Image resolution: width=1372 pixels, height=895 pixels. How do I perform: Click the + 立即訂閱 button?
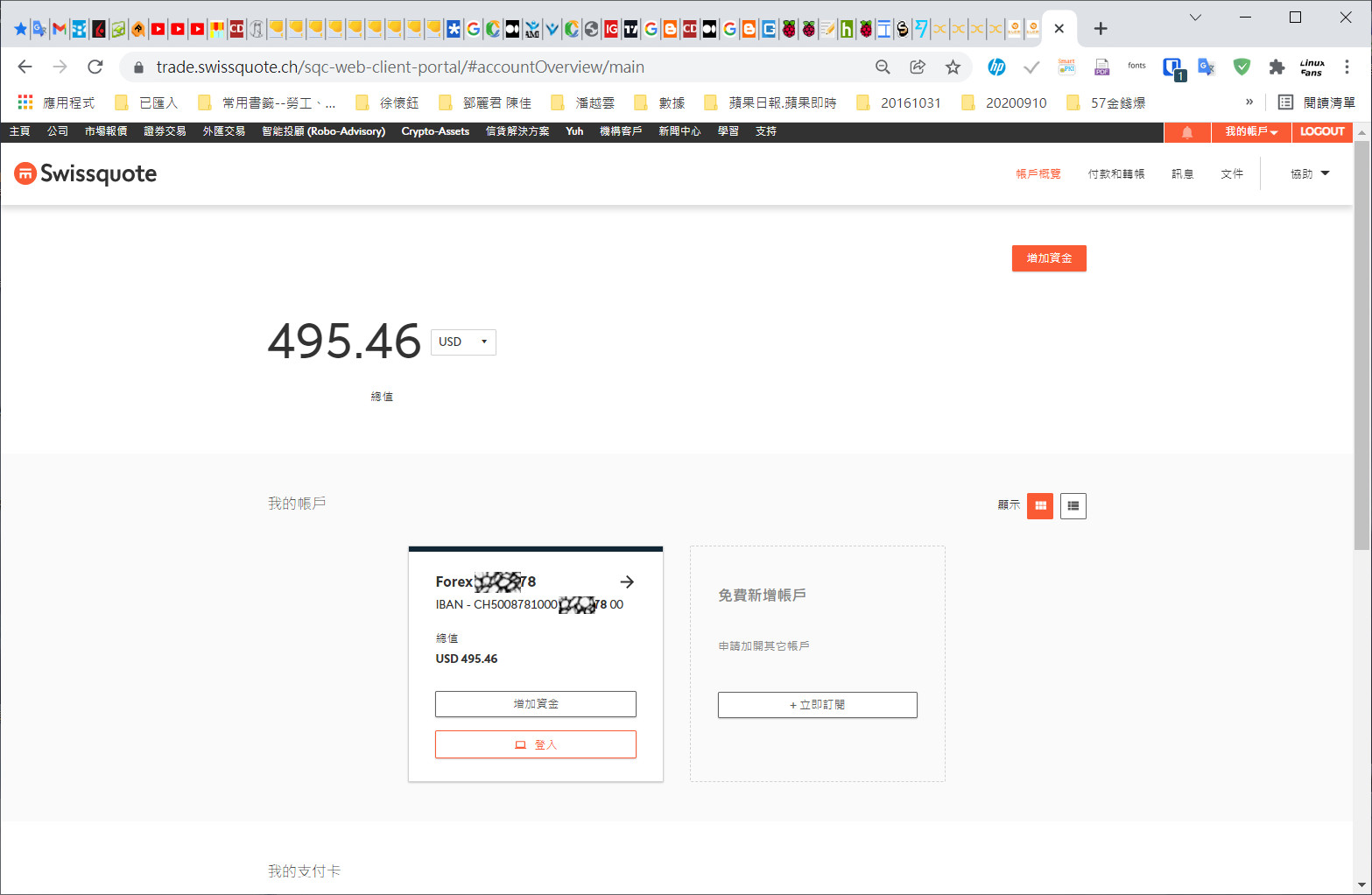pos(818,705)
